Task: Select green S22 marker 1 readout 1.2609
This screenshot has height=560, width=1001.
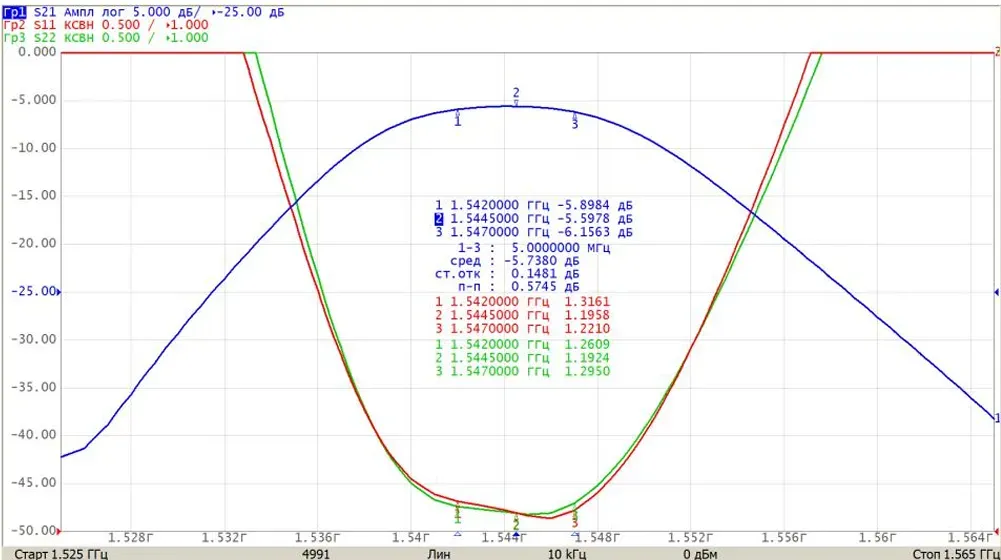Action: [522, 345]
